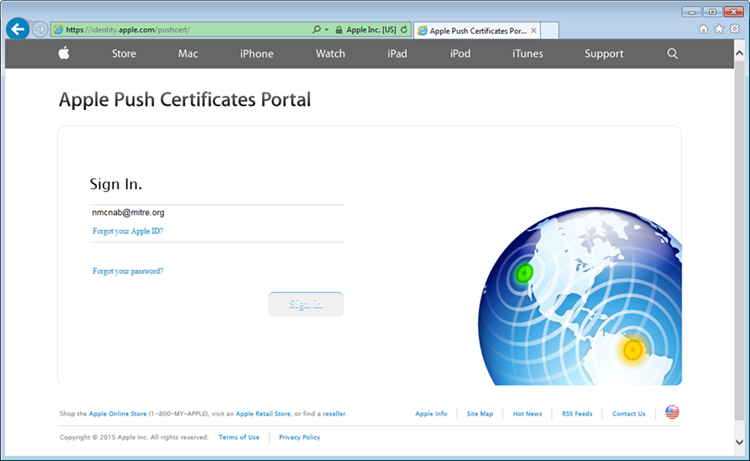Click the reseller link
750x461 pixels.
point(334,414)
